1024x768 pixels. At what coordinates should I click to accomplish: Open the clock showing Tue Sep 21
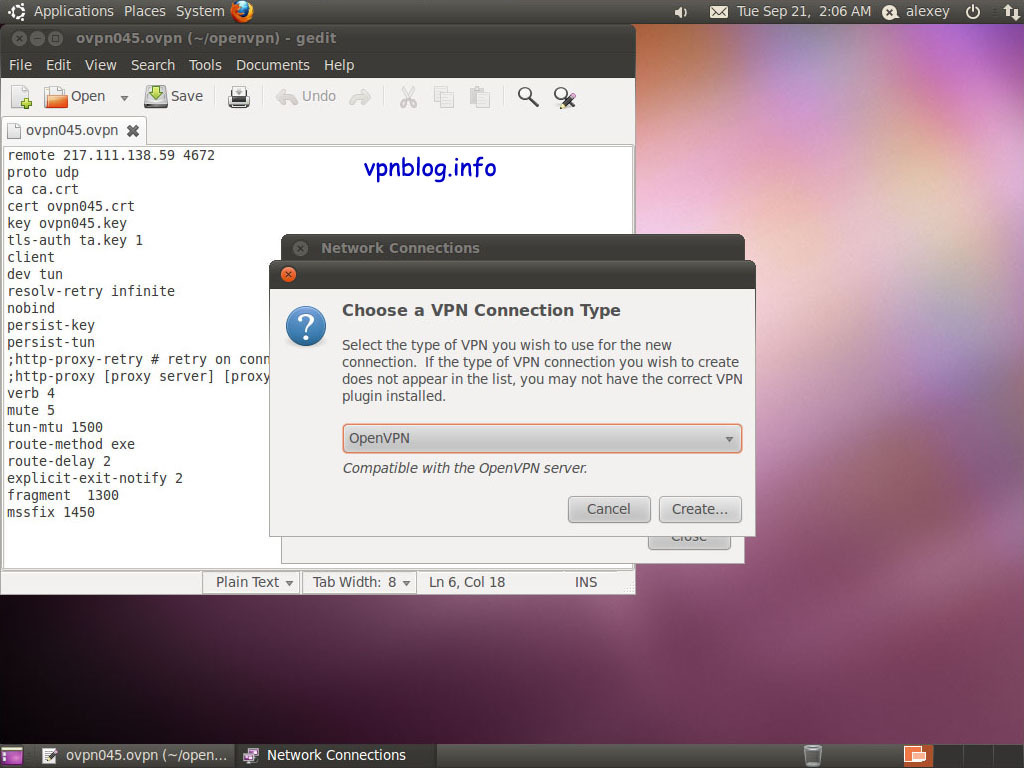point(803,11)
